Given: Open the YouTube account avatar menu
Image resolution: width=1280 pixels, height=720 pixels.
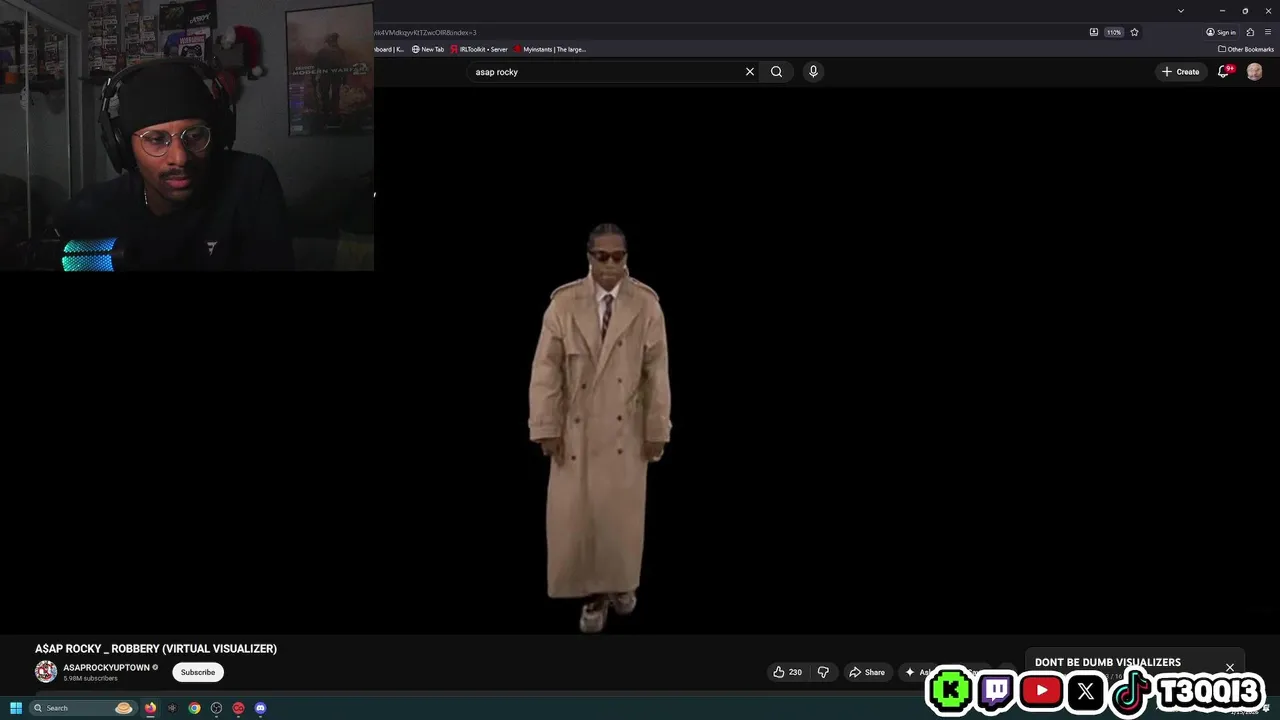Looking at the screenshot, I should (1254, 72).
